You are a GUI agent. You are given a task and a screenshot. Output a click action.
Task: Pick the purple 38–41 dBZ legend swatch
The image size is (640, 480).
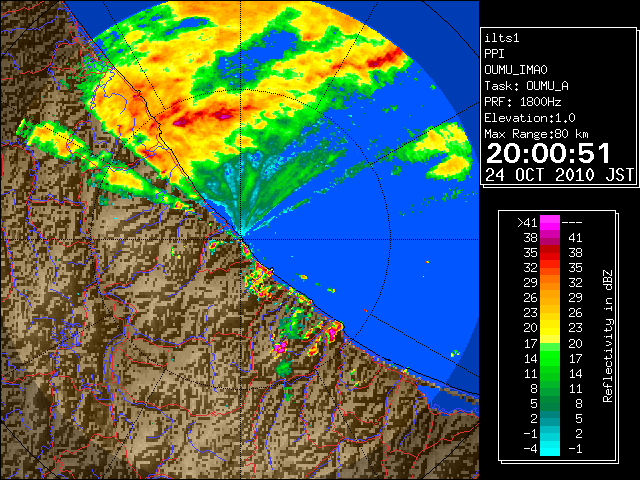pos(550,238)
